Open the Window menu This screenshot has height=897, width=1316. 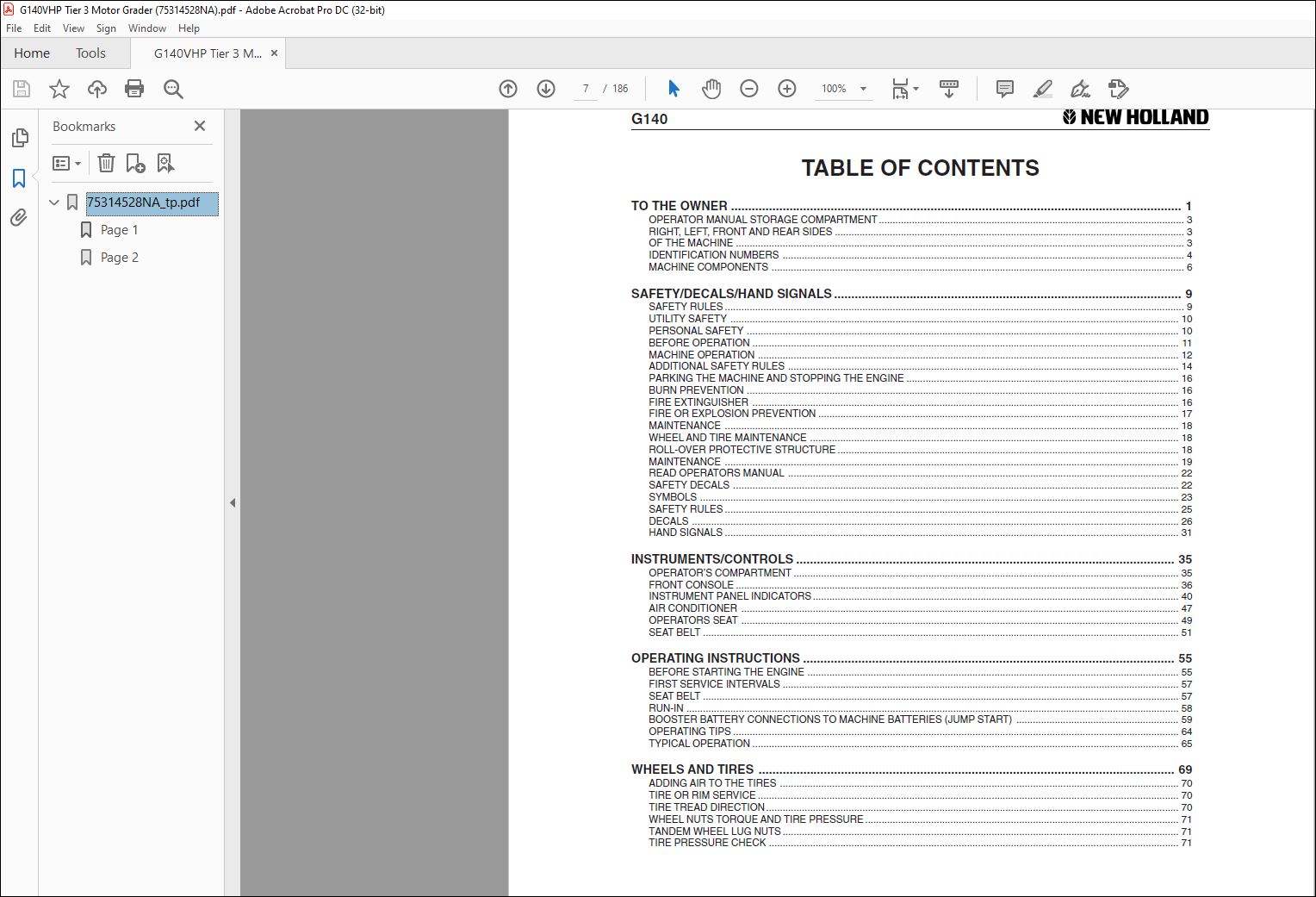click(147, 28)
